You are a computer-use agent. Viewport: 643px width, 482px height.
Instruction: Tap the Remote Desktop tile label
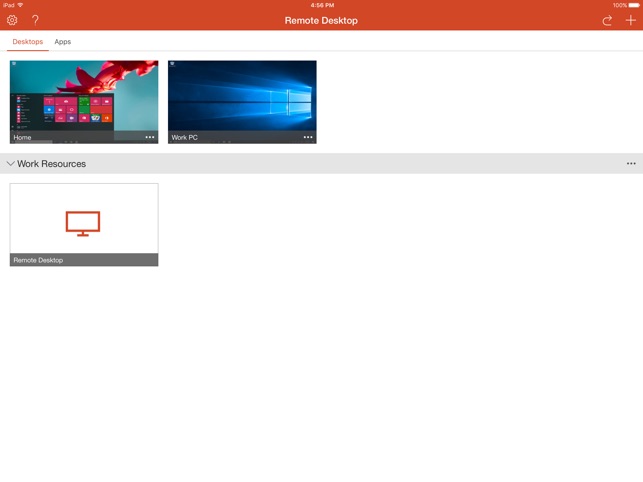coord(38,260)
